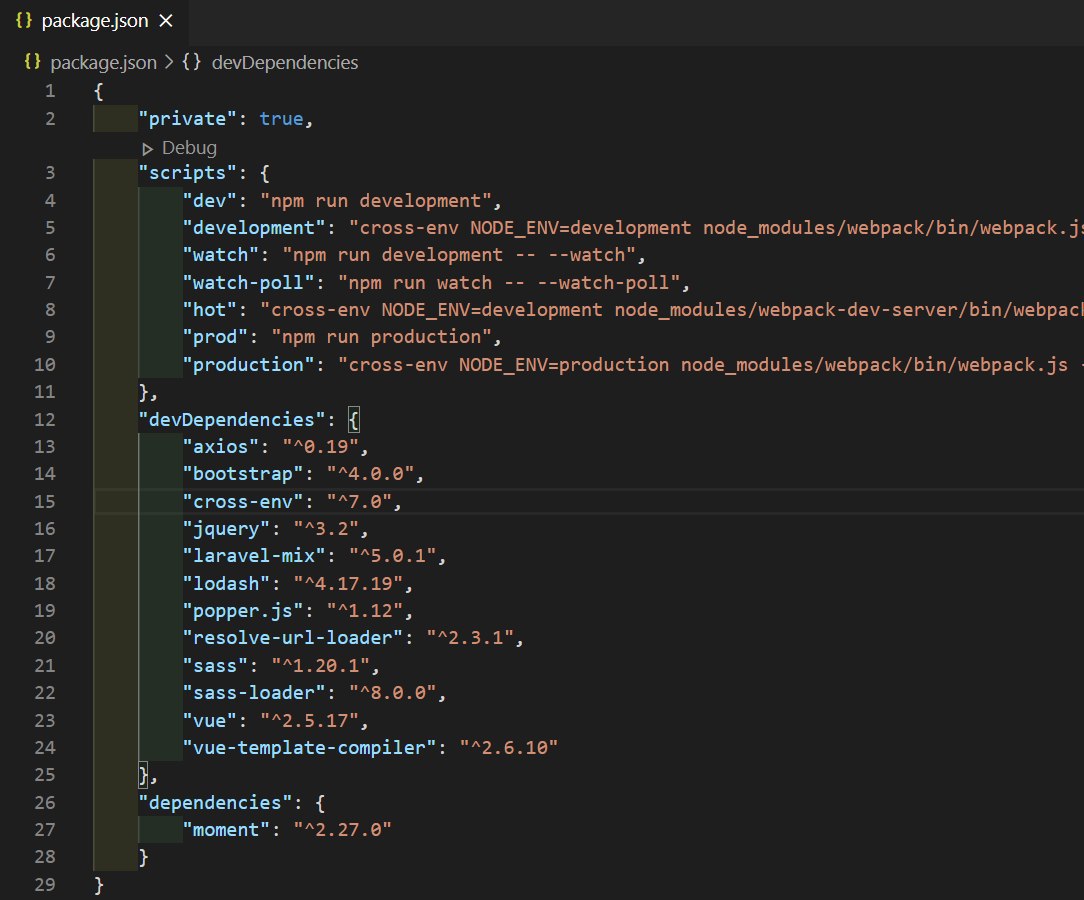Click the Debug code lens link
This screenshot has width=1084, height=900.
coord(189,148)
